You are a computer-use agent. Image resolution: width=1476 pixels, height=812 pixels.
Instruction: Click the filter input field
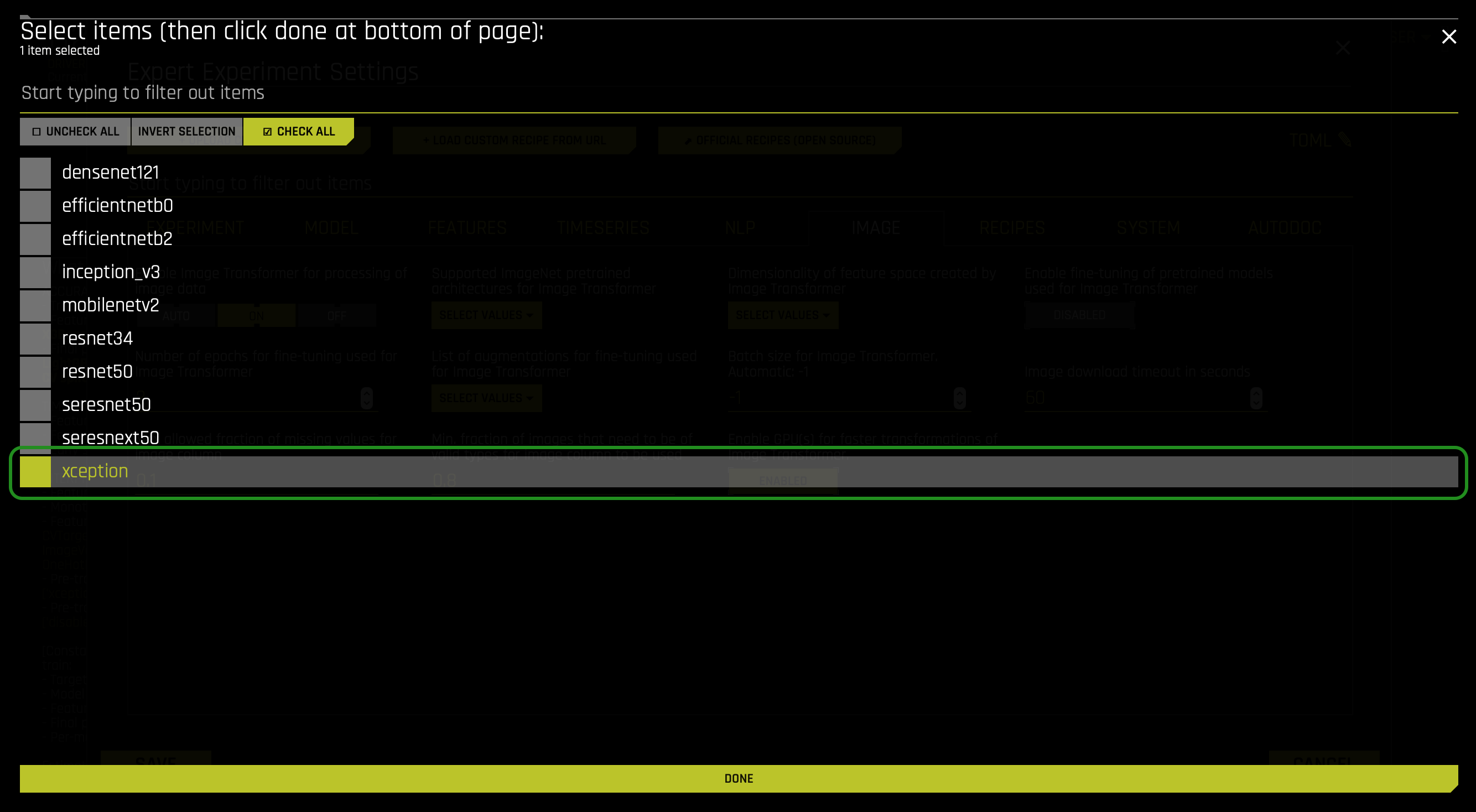click(738, 93)
